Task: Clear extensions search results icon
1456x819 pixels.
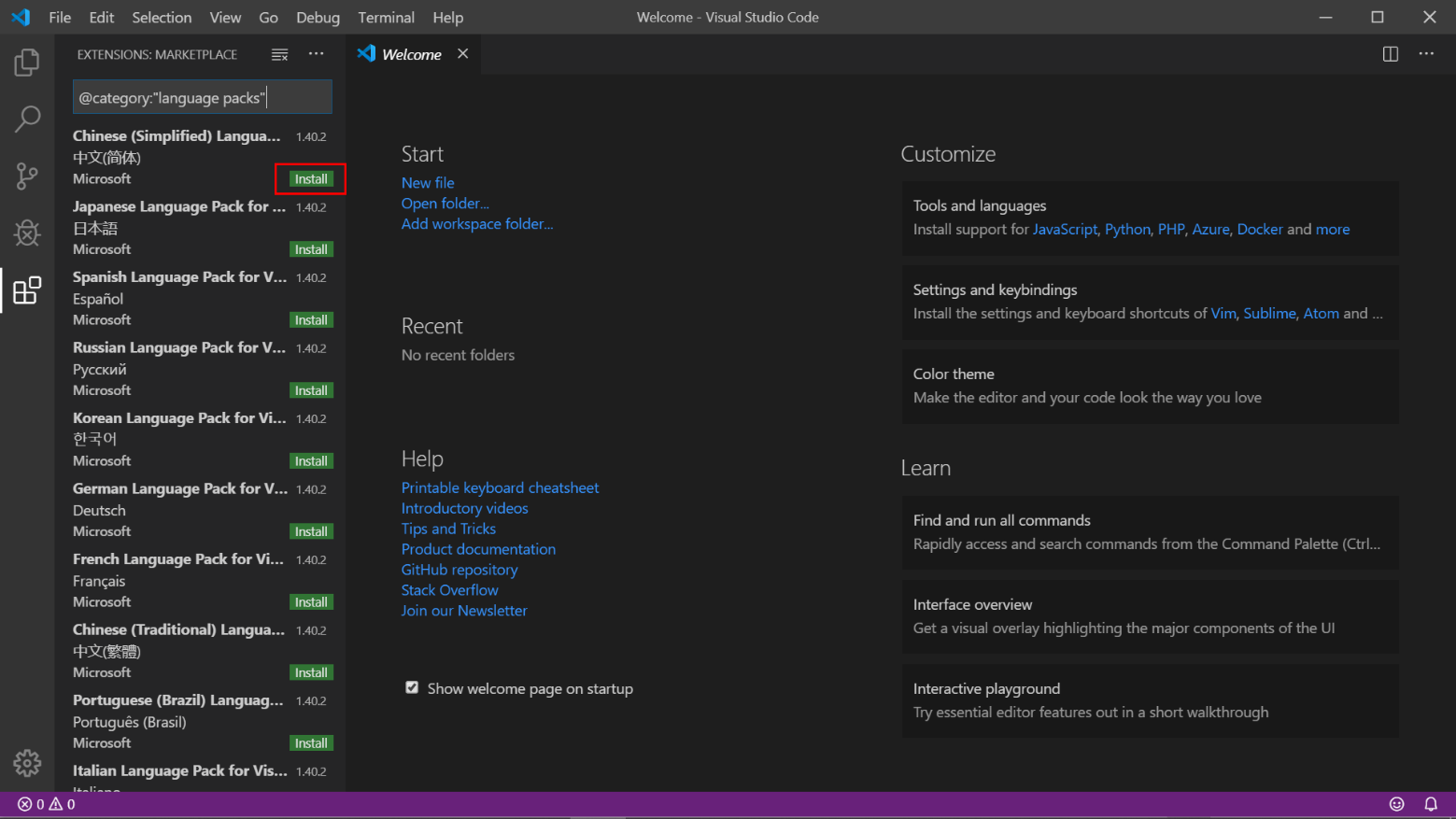Action: (279, 55)
